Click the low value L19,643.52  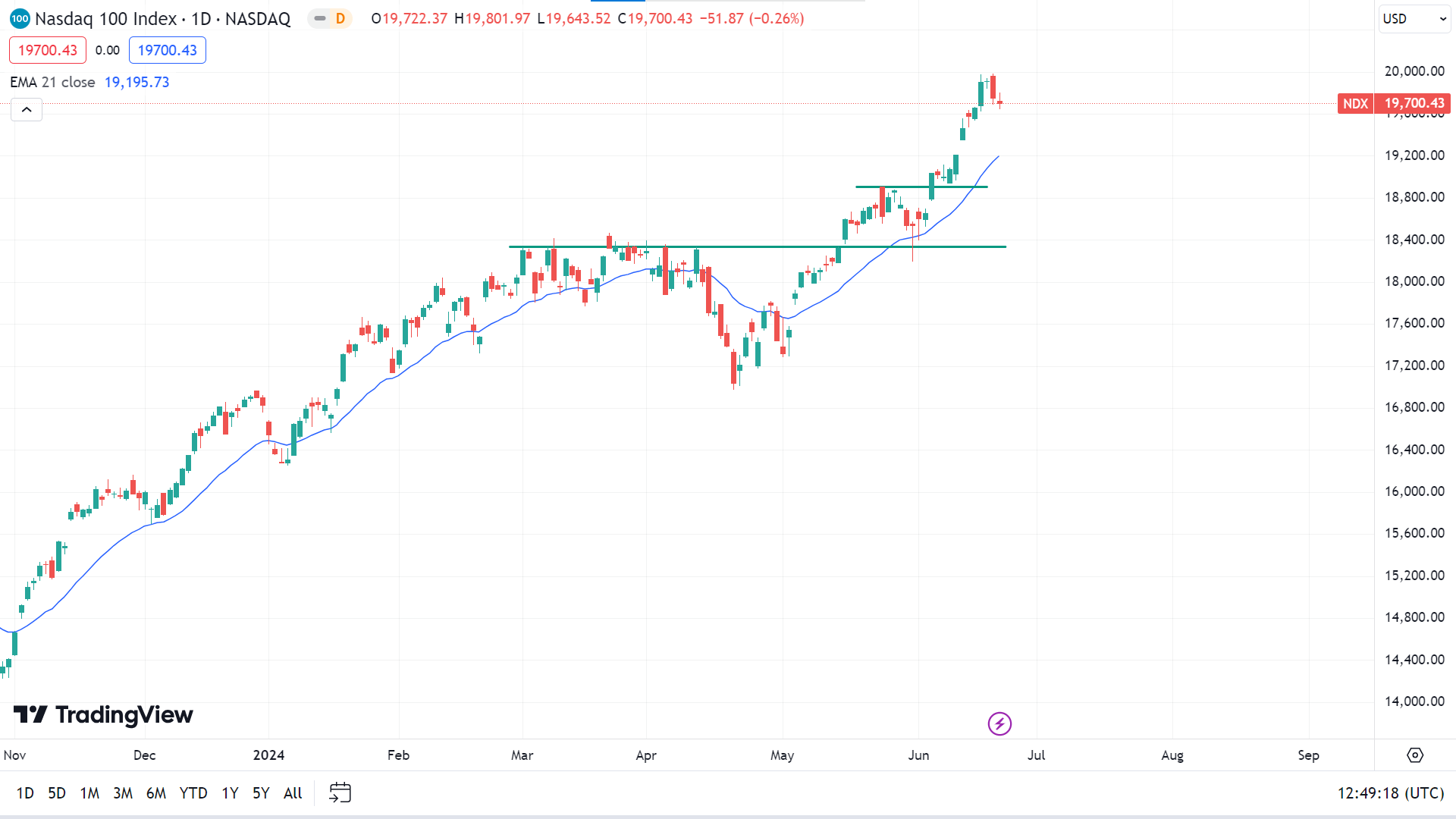click(x=574, y=18)
